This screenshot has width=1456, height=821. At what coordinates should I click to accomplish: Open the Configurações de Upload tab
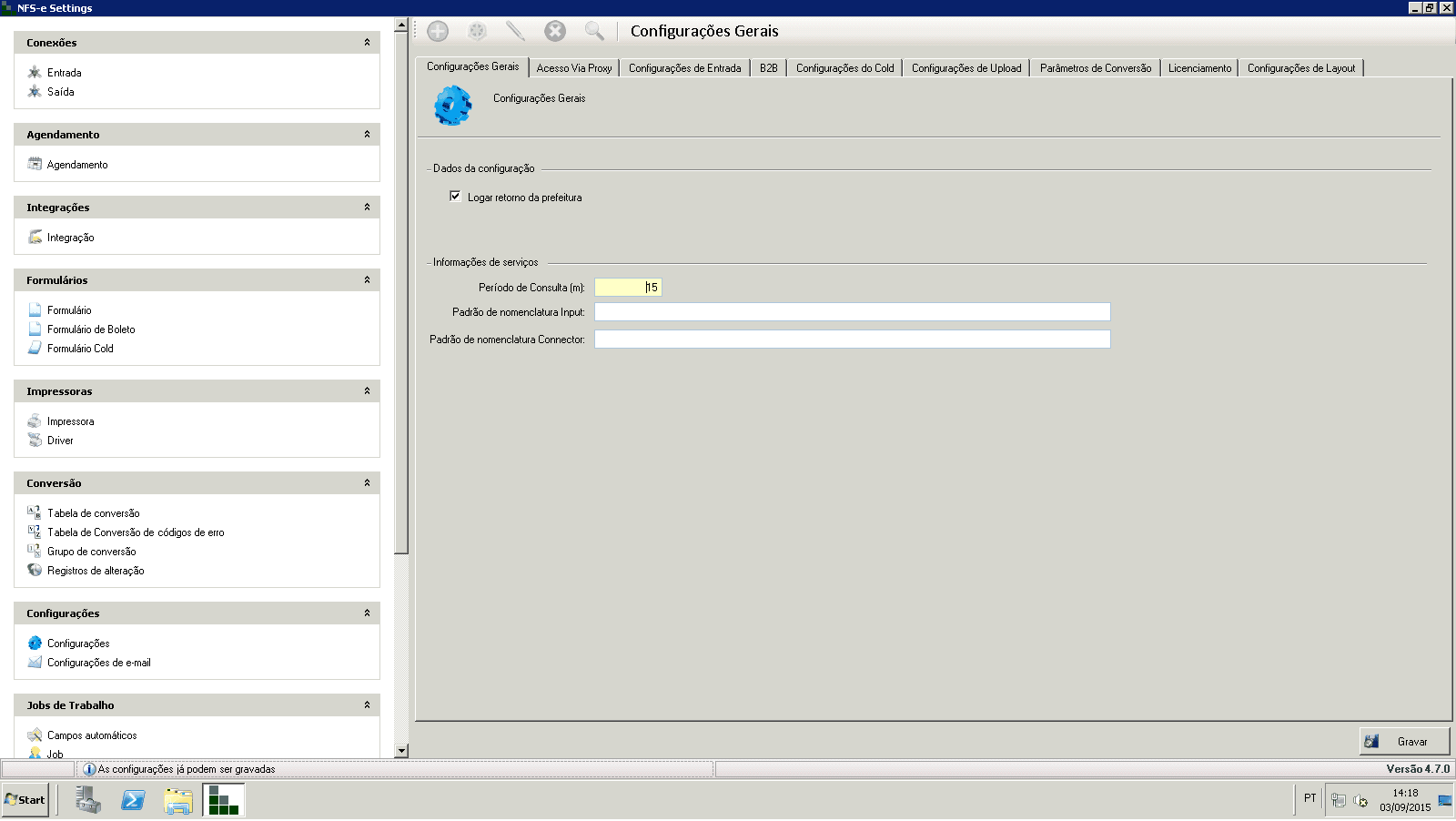click(966, 68)
